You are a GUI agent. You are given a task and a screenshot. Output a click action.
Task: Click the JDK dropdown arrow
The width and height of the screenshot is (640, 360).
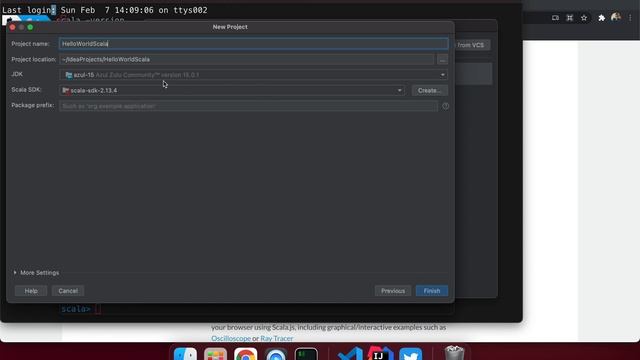point(442,75)
